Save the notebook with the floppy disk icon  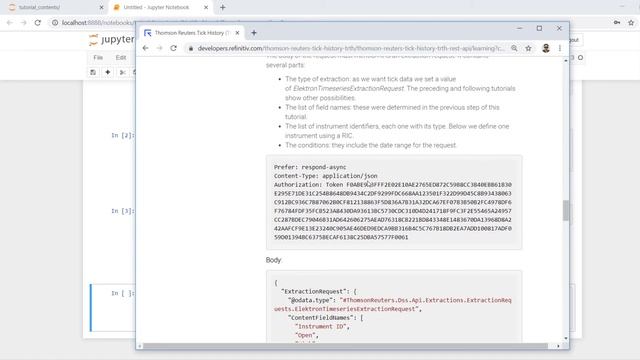pos(93,72)
